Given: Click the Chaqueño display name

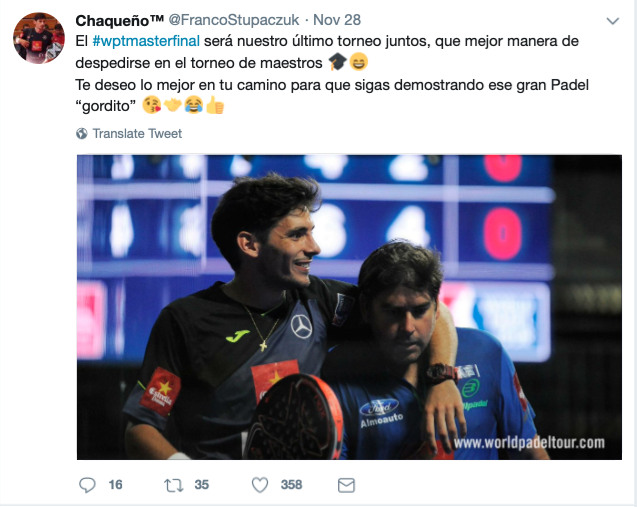Looking at the screenshot, I should coord(119,20).
